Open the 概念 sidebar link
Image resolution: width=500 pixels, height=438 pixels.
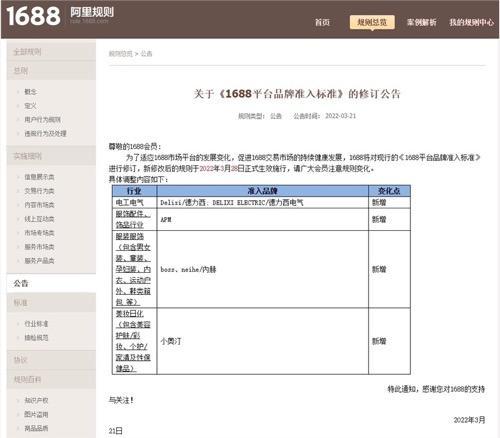point(30,92)
